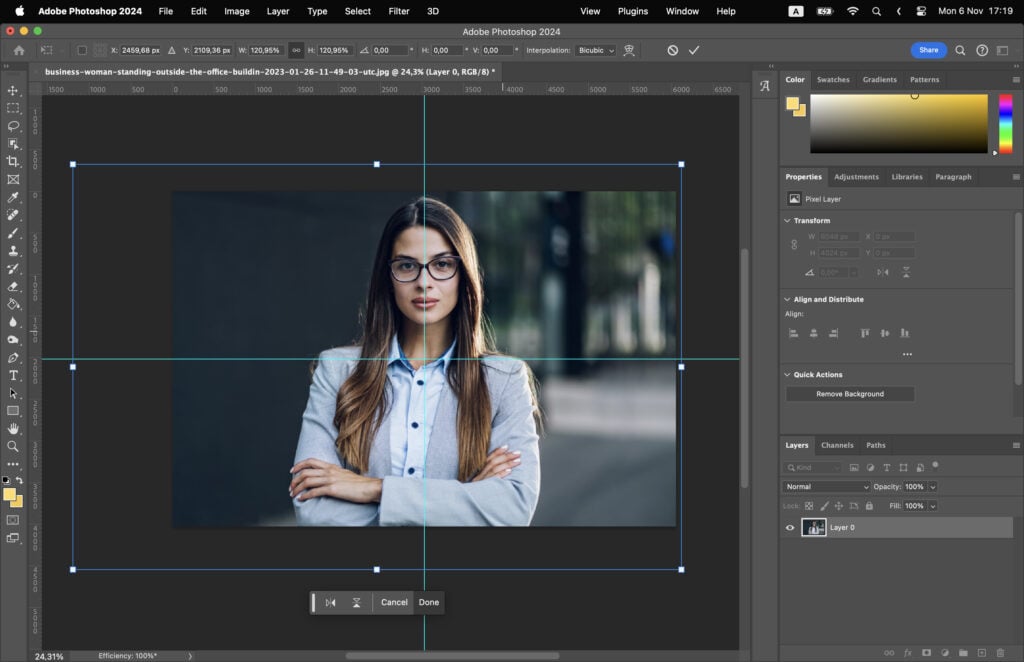This screenshot has height=662, width=1024.
Task: Toggle the Lock transparent pixels option
Action: (x=808, y=506)
